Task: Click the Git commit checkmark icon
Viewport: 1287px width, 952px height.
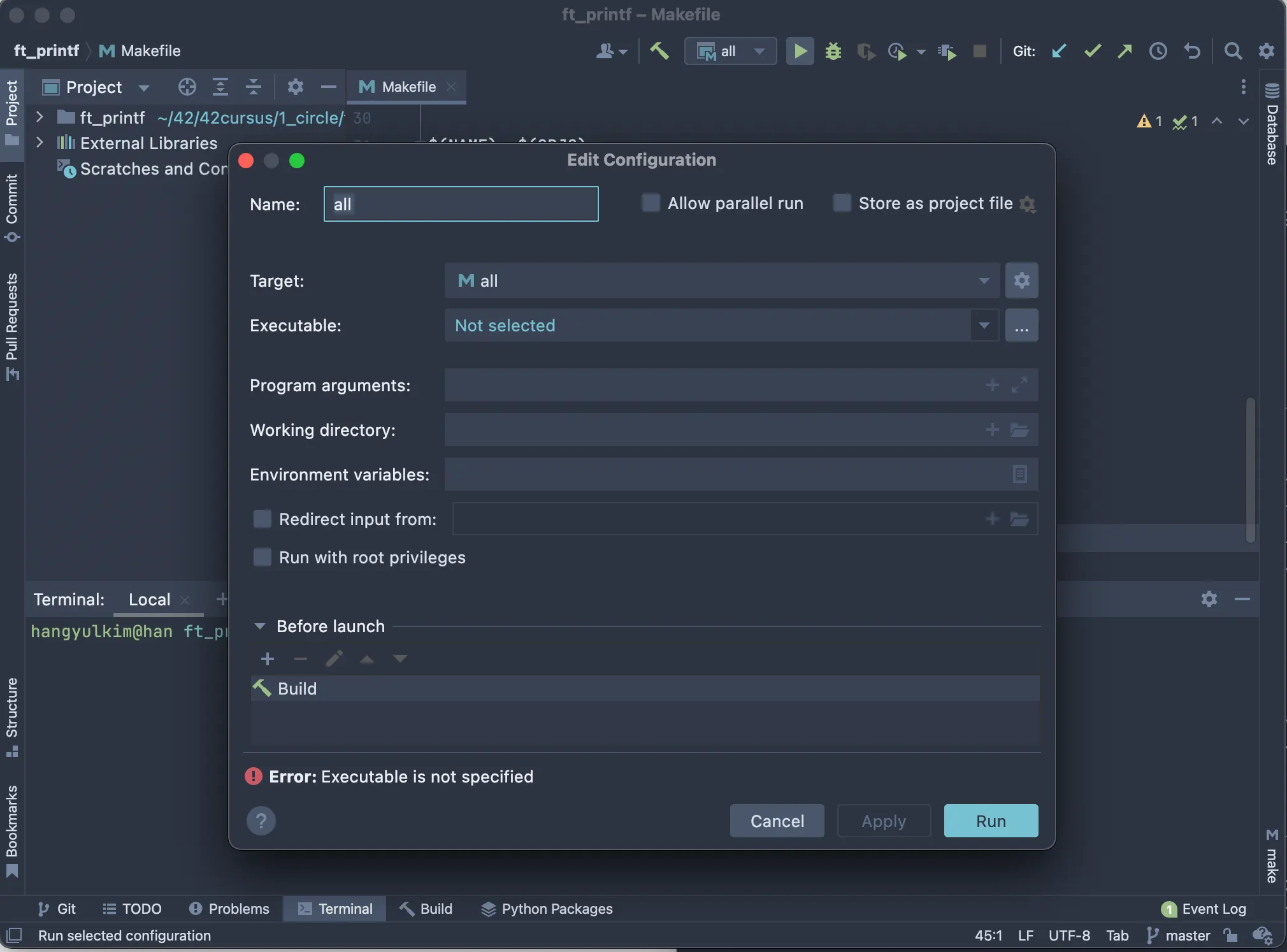Action: point(1092,51)
